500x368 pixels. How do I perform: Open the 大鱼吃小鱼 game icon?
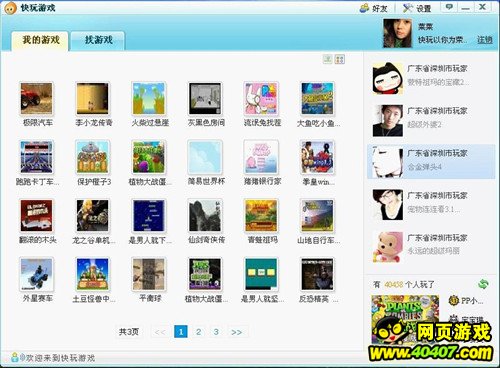[317, 99]
